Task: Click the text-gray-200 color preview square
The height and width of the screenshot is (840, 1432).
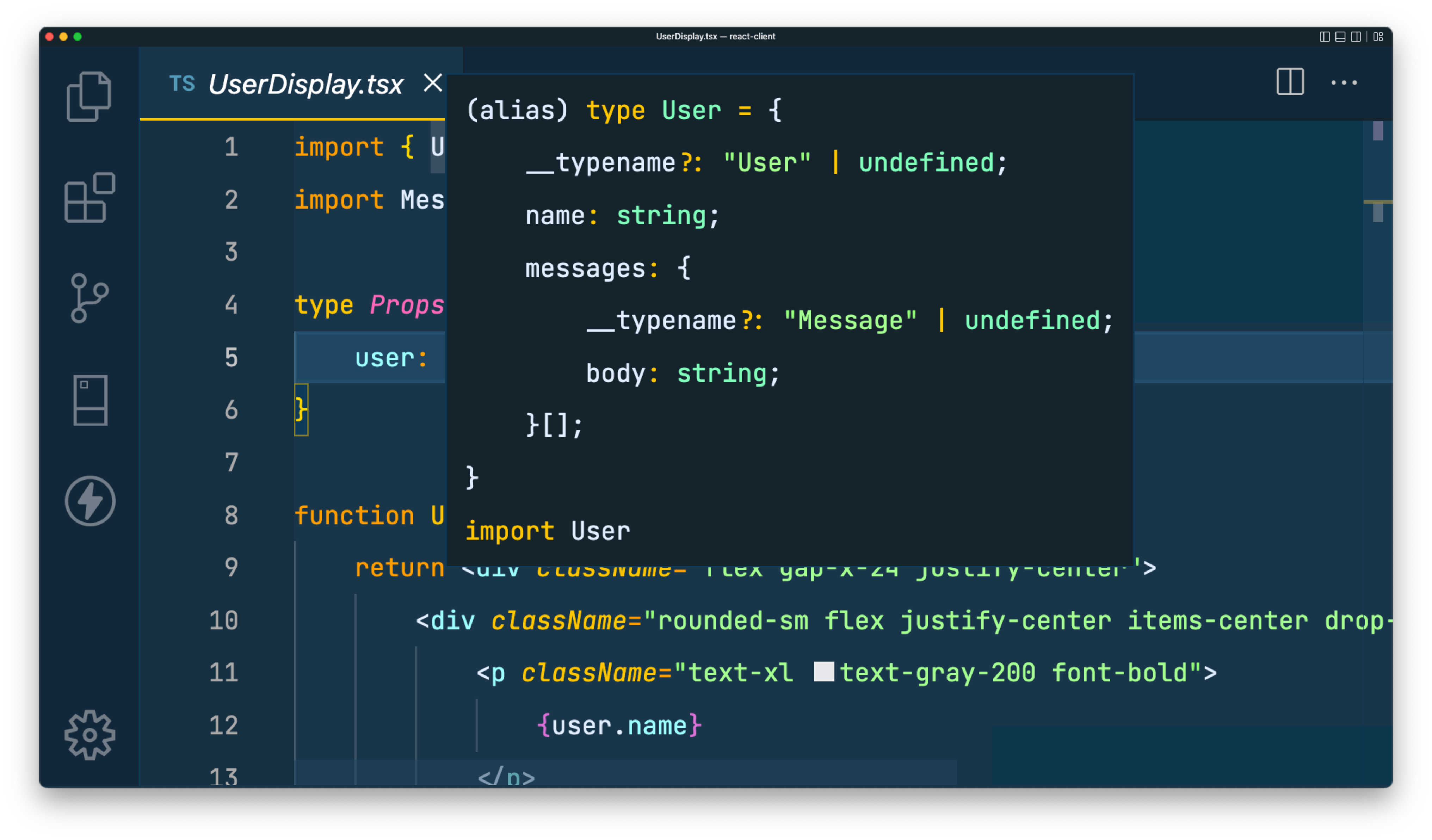Action: pyautogui.click(x=823, y=672)
